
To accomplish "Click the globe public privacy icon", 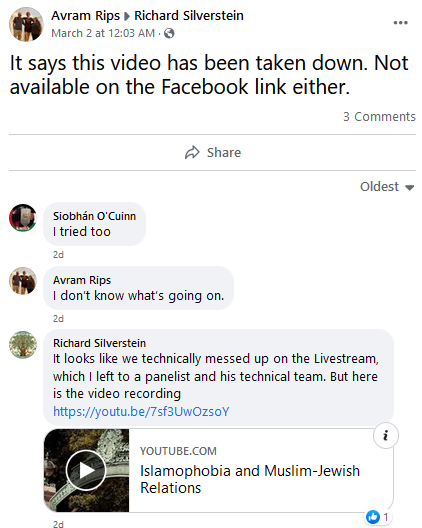I will [x=169, y=33].
